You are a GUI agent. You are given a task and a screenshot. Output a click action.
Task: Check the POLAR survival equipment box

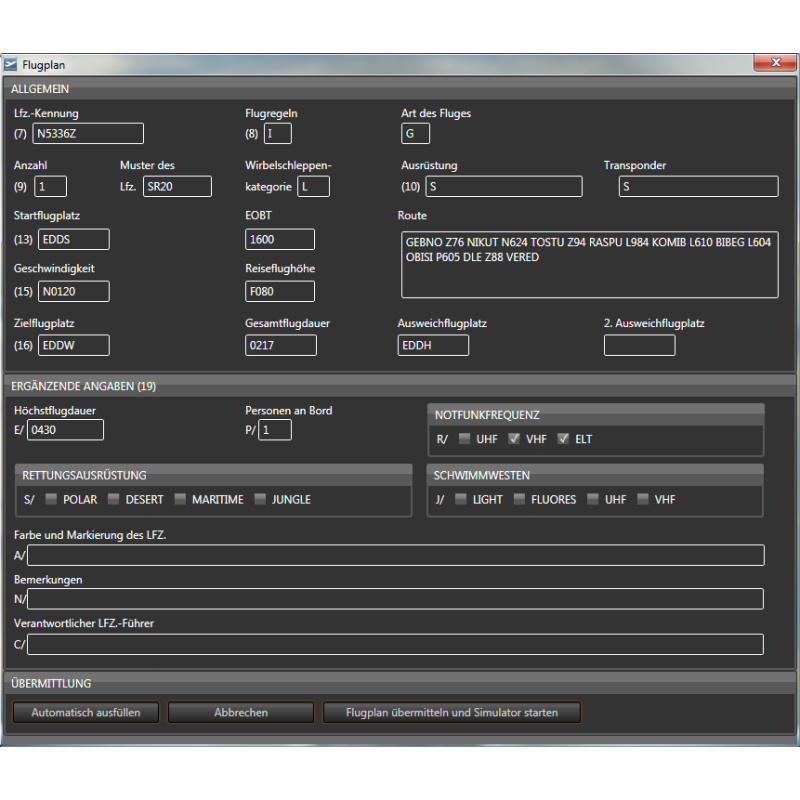point(50,499)
